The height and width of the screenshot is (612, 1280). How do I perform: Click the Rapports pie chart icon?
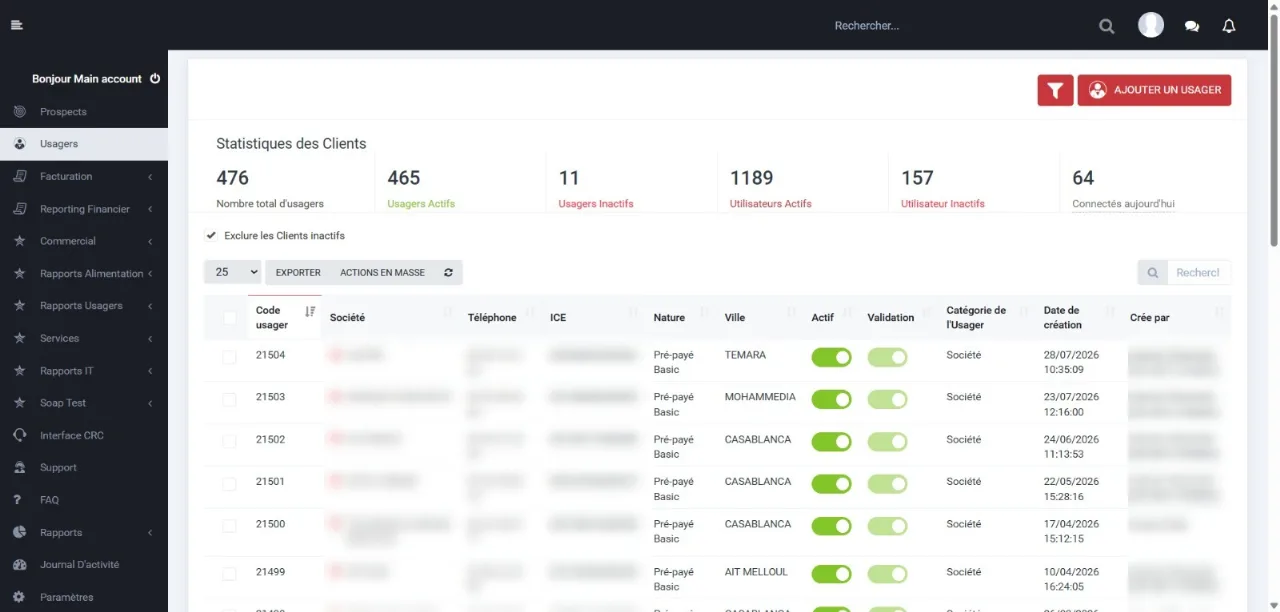(x=19, y=532)
